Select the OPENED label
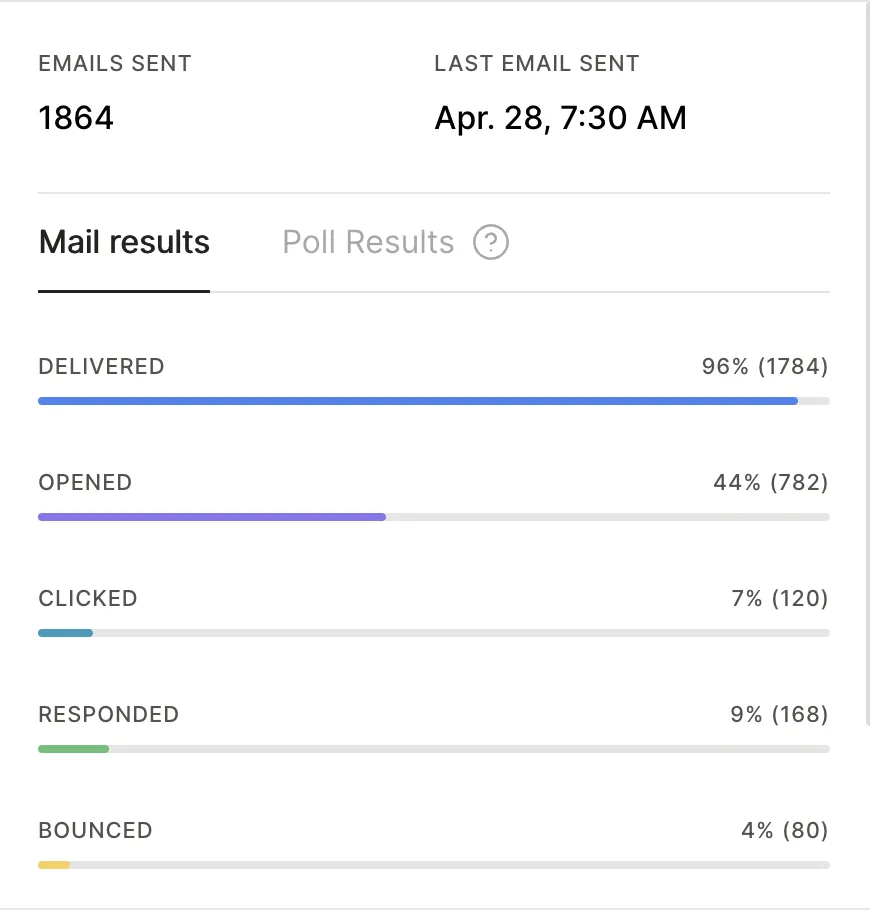This screenshot has width=870, height=912. click(x=85, y=482)
